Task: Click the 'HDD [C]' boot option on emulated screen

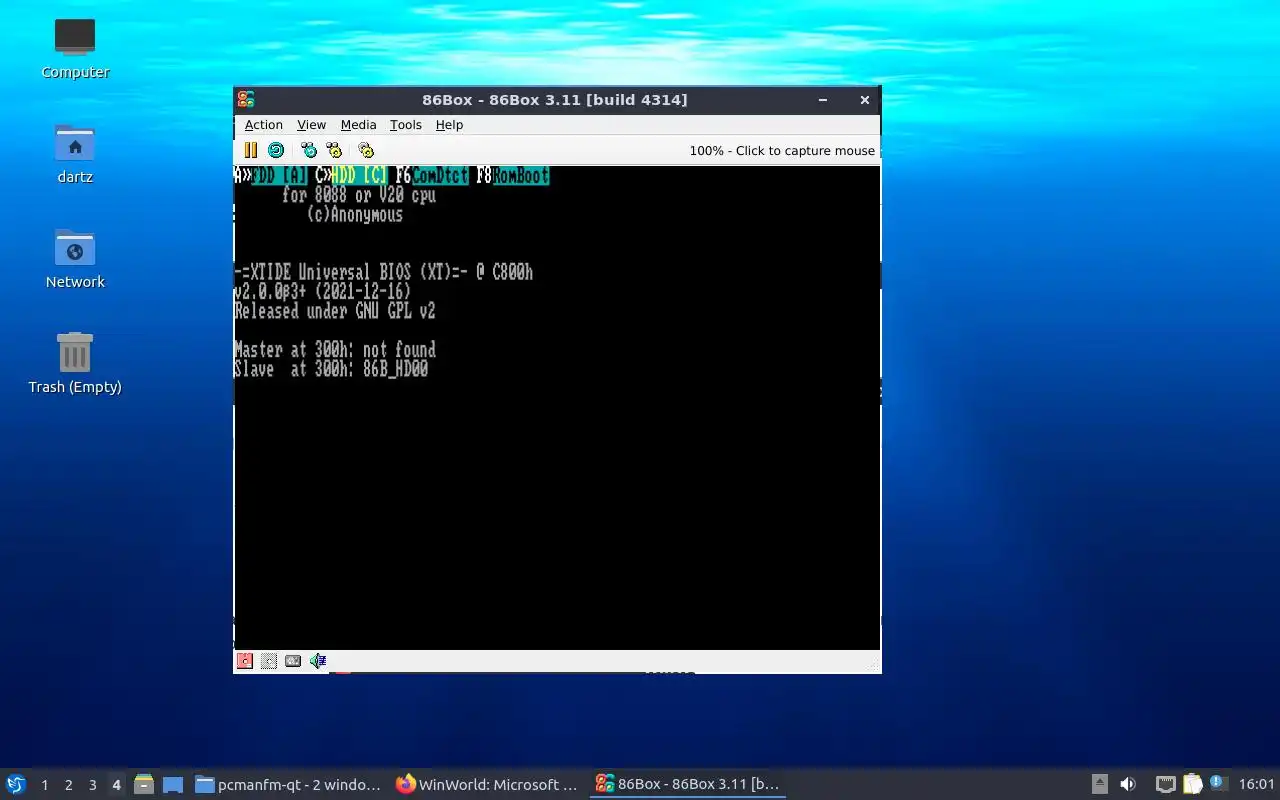Action: (x=360, y=176)
